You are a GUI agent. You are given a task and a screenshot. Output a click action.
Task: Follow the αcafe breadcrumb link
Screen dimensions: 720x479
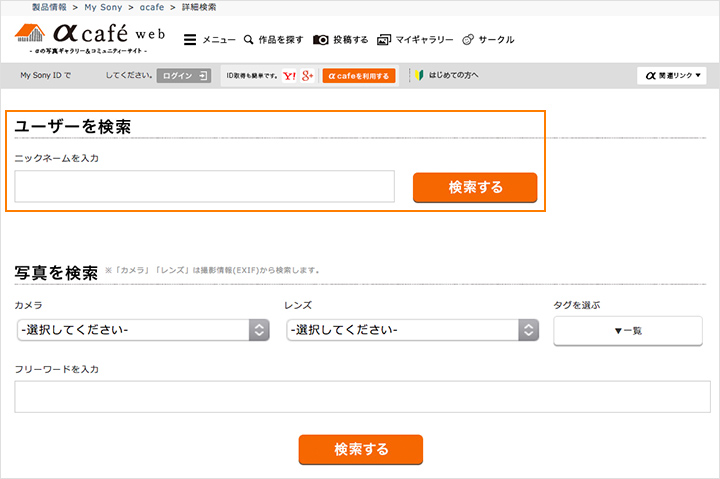[152, 7]
